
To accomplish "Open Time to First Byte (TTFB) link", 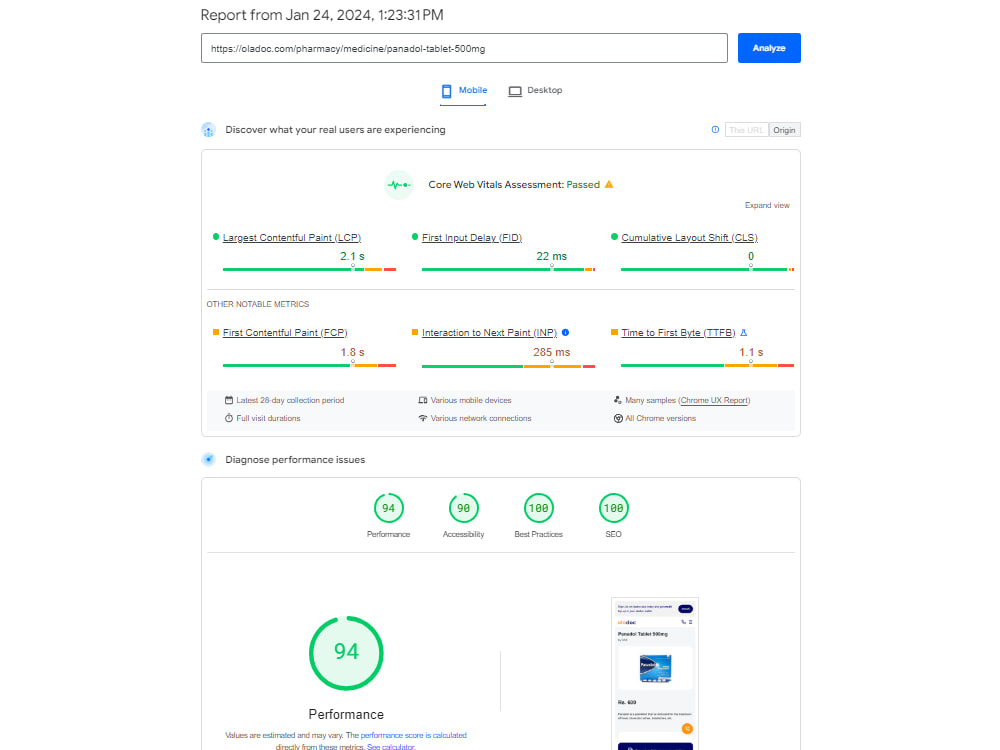I will coord(678,332).
